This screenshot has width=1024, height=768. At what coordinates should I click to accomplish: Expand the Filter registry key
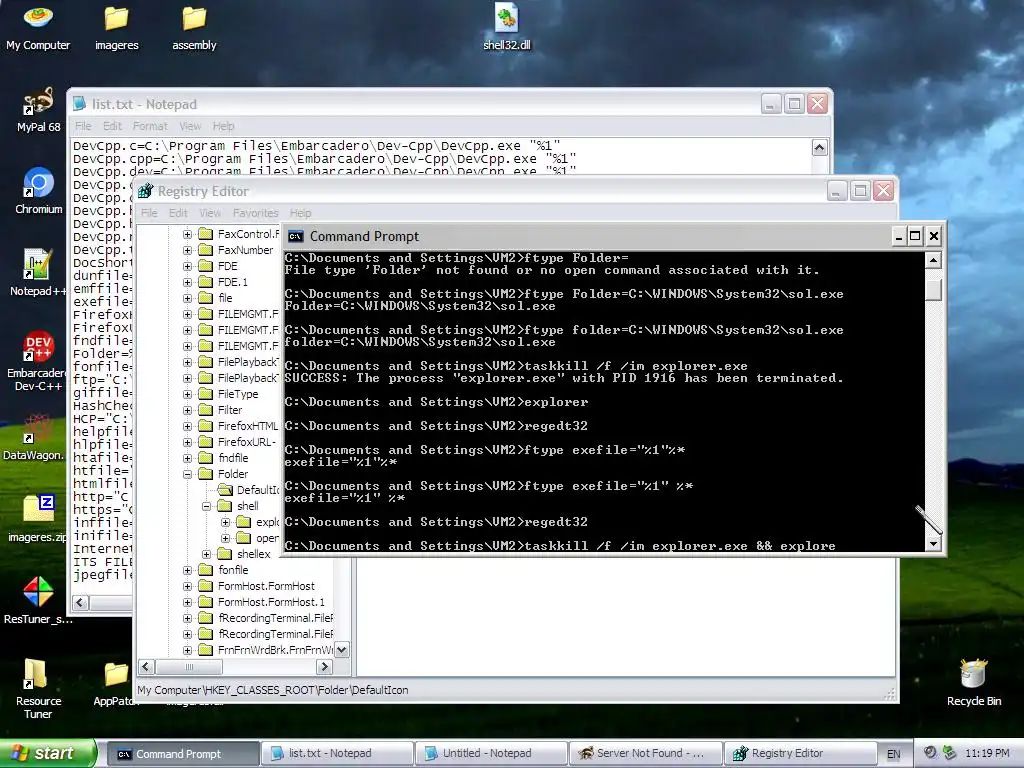(x=187, y=410)
